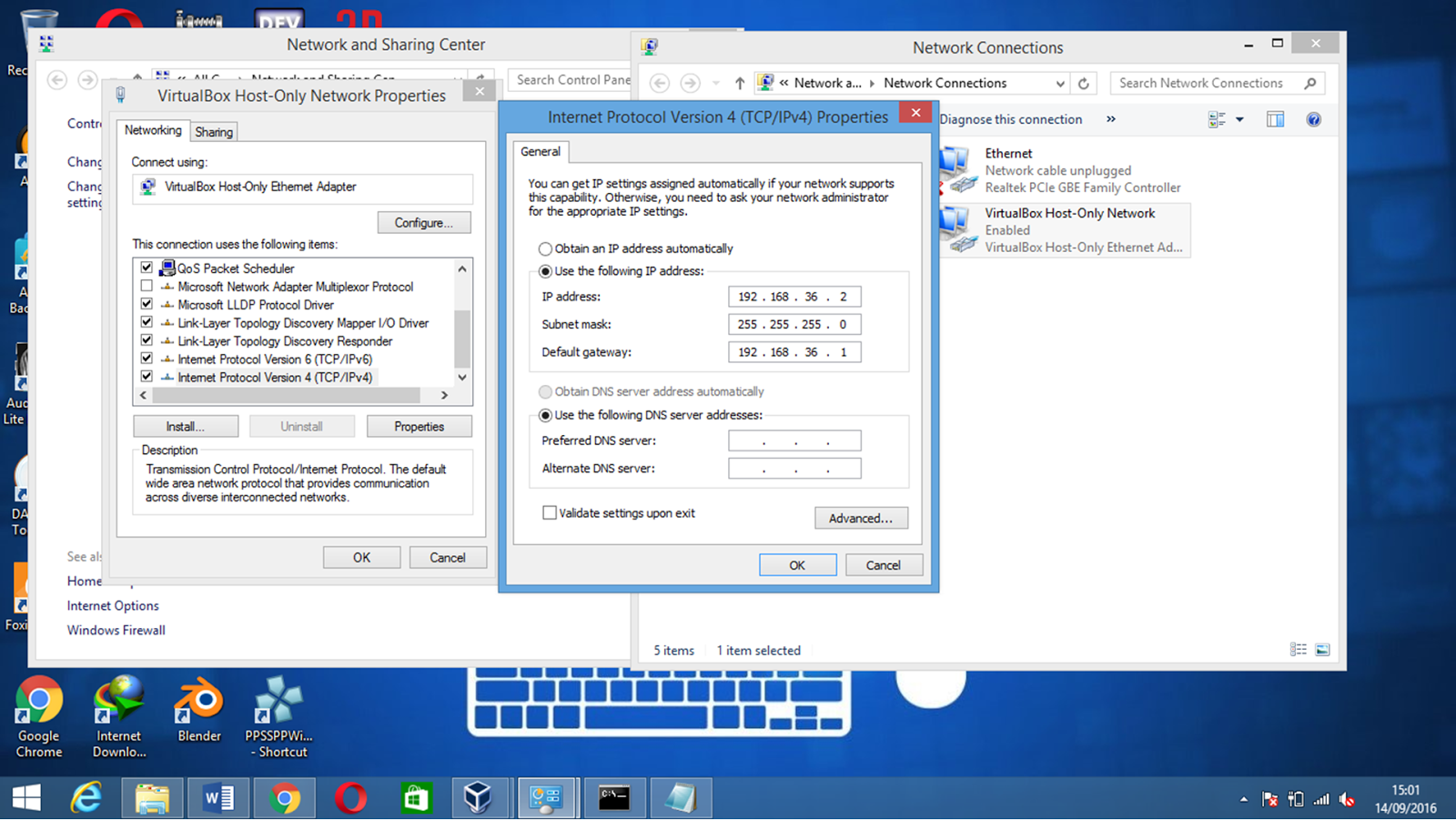Open Blender desktop shortcut

click(x=199, y=711)
